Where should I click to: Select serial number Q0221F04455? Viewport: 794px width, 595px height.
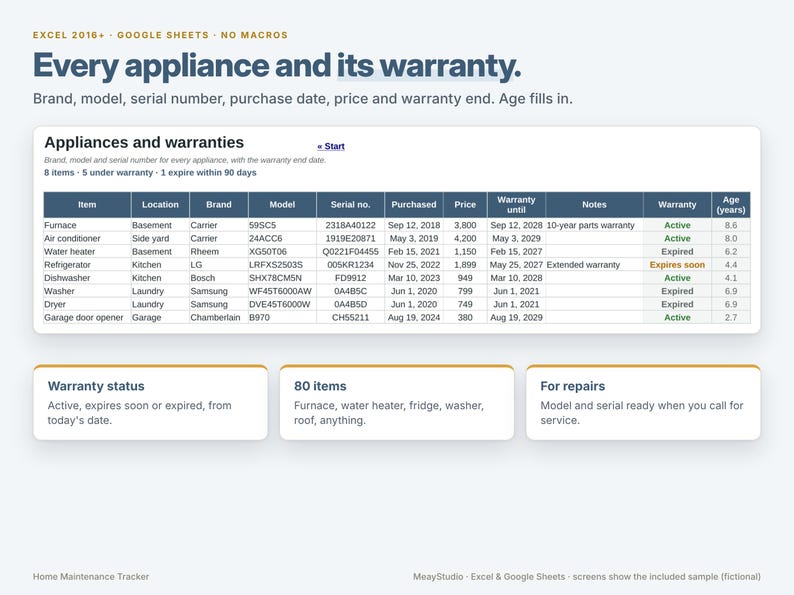[350, 252]
